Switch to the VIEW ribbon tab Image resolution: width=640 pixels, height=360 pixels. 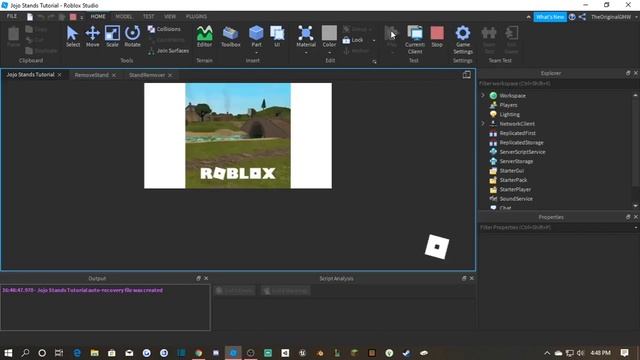170,17
